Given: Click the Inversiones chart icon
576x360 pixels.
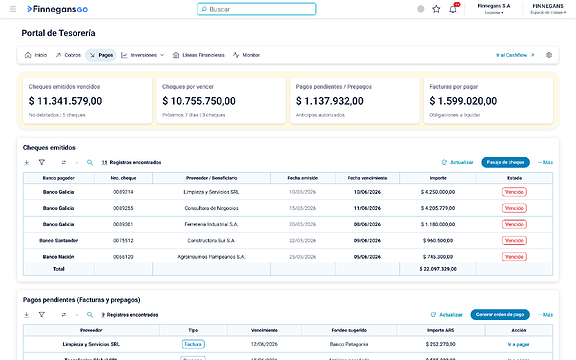Looking at the screenshot, I should pos(124,55).
